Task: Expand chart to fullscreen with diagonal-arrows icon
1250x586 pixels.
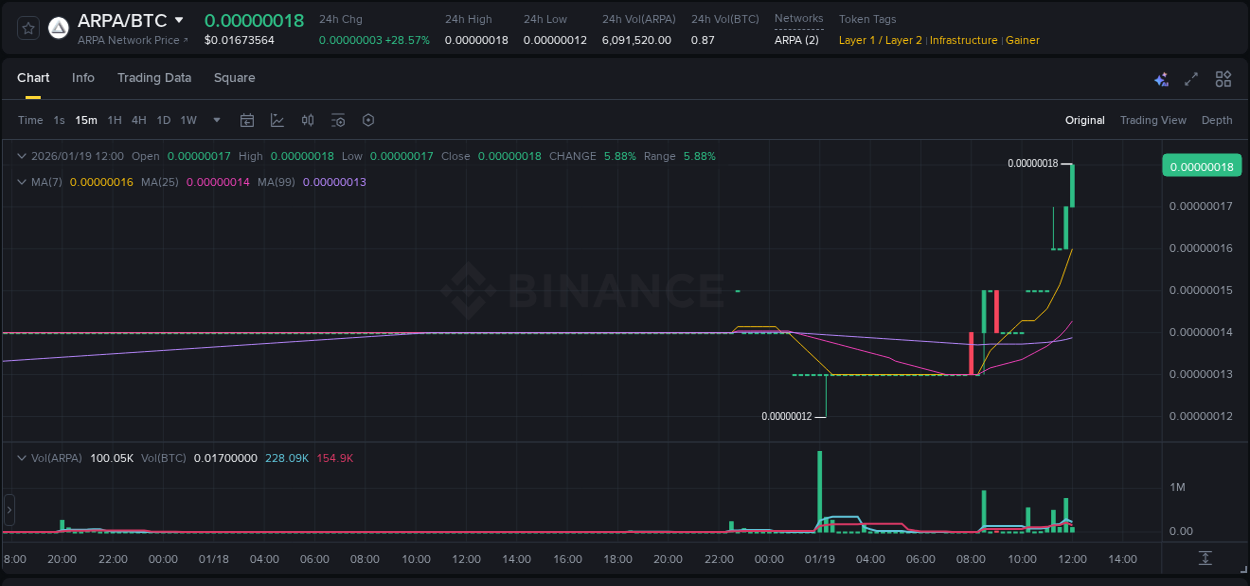Action: 1192,78
